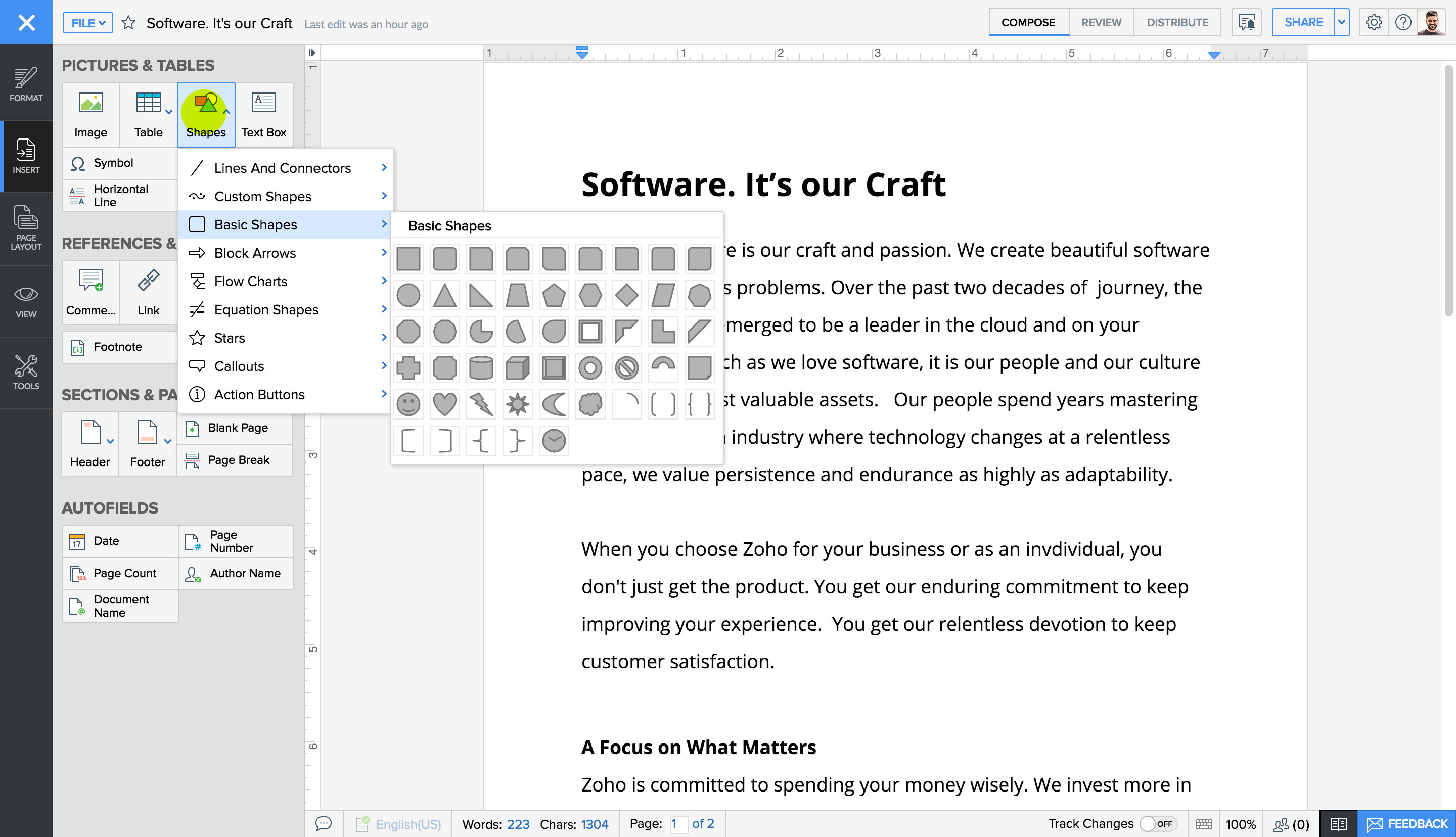Select the crescent moon shape
Viewport: 1456px width, 837px height.
554,404
